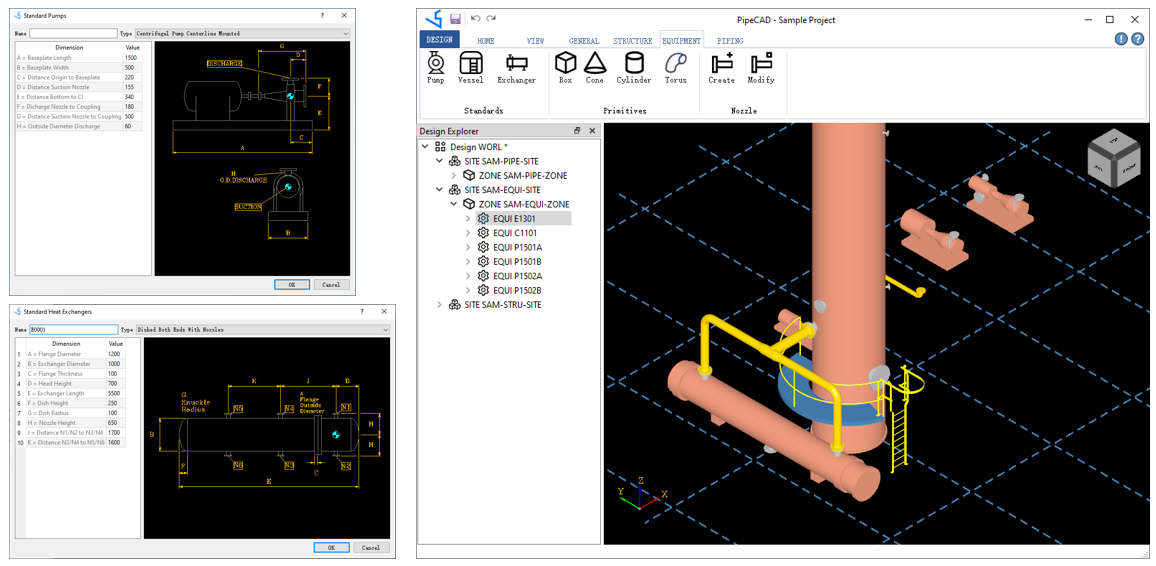Choose the Torus primitive icon
The image size is (1156, 566).
tap(676, 66)
